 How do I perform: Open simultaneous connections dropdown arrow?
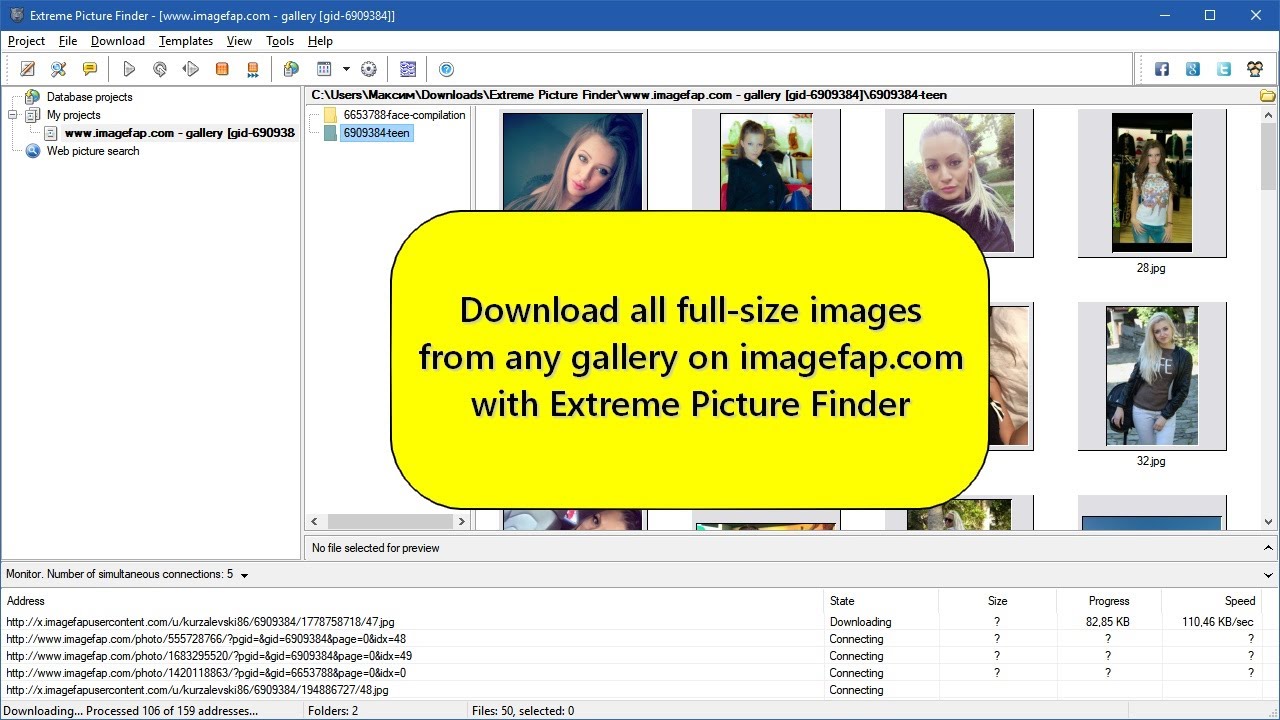tap(244, 575)
